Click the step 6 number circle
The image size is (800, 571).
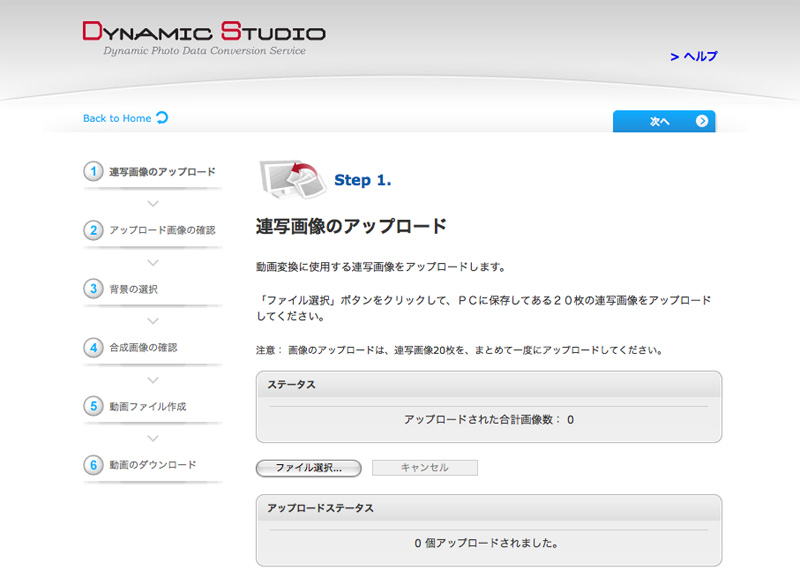click(93, 465)
